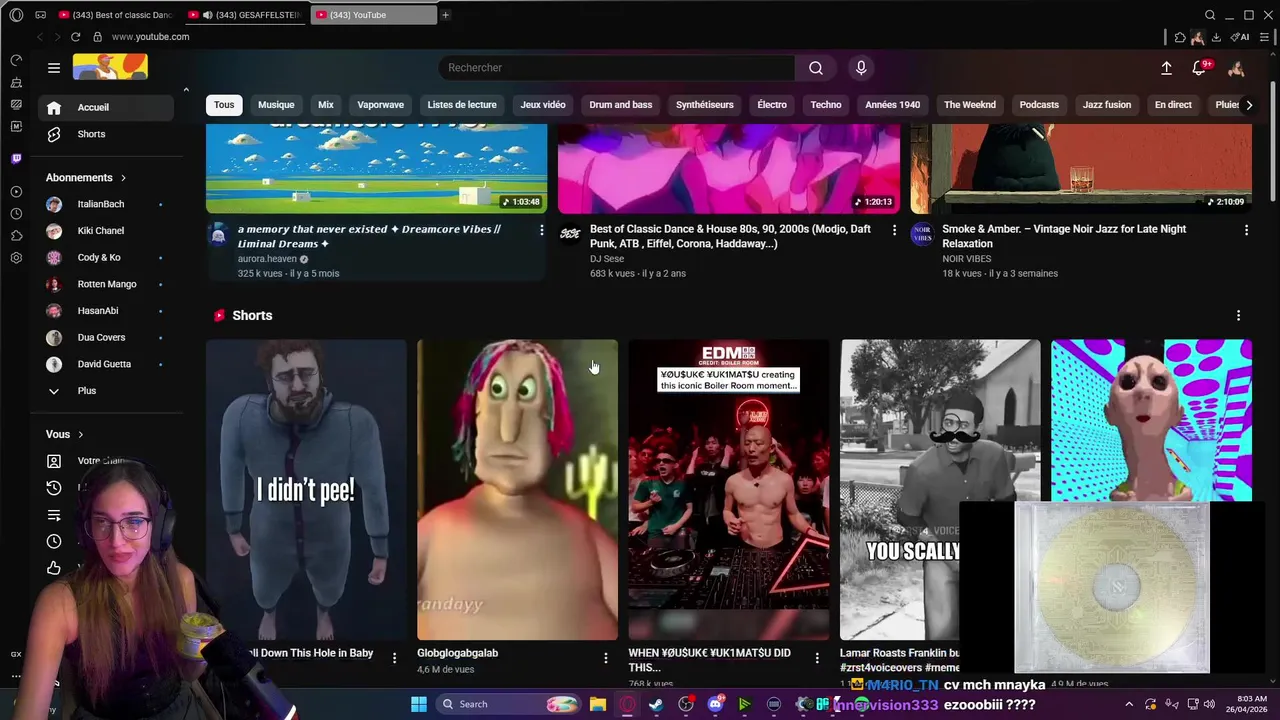Open the NOIR VIBES channel link
This screenshot has width=1280, height=720.
pos(966,259)
